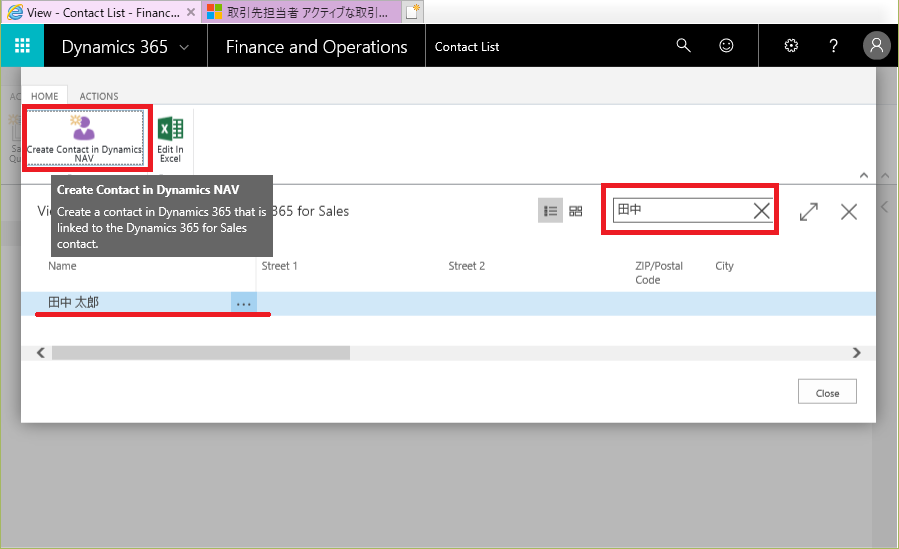This screenshot has width=899, height=549.
Task: Switch to tile view layout
Action: click(x=576, y=211)
